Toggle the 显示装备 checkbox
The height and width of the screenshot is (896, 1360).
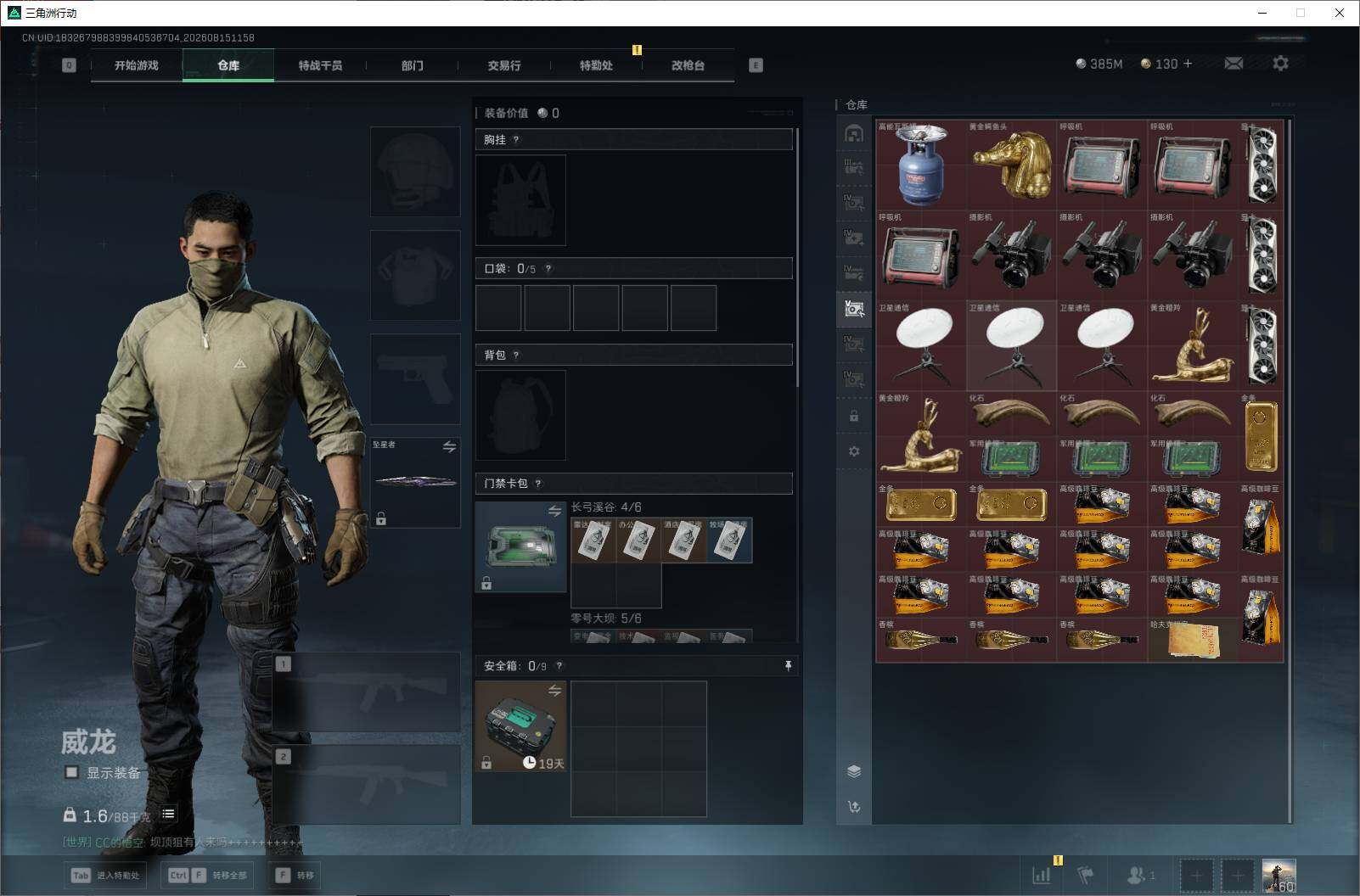coord(72,772)
